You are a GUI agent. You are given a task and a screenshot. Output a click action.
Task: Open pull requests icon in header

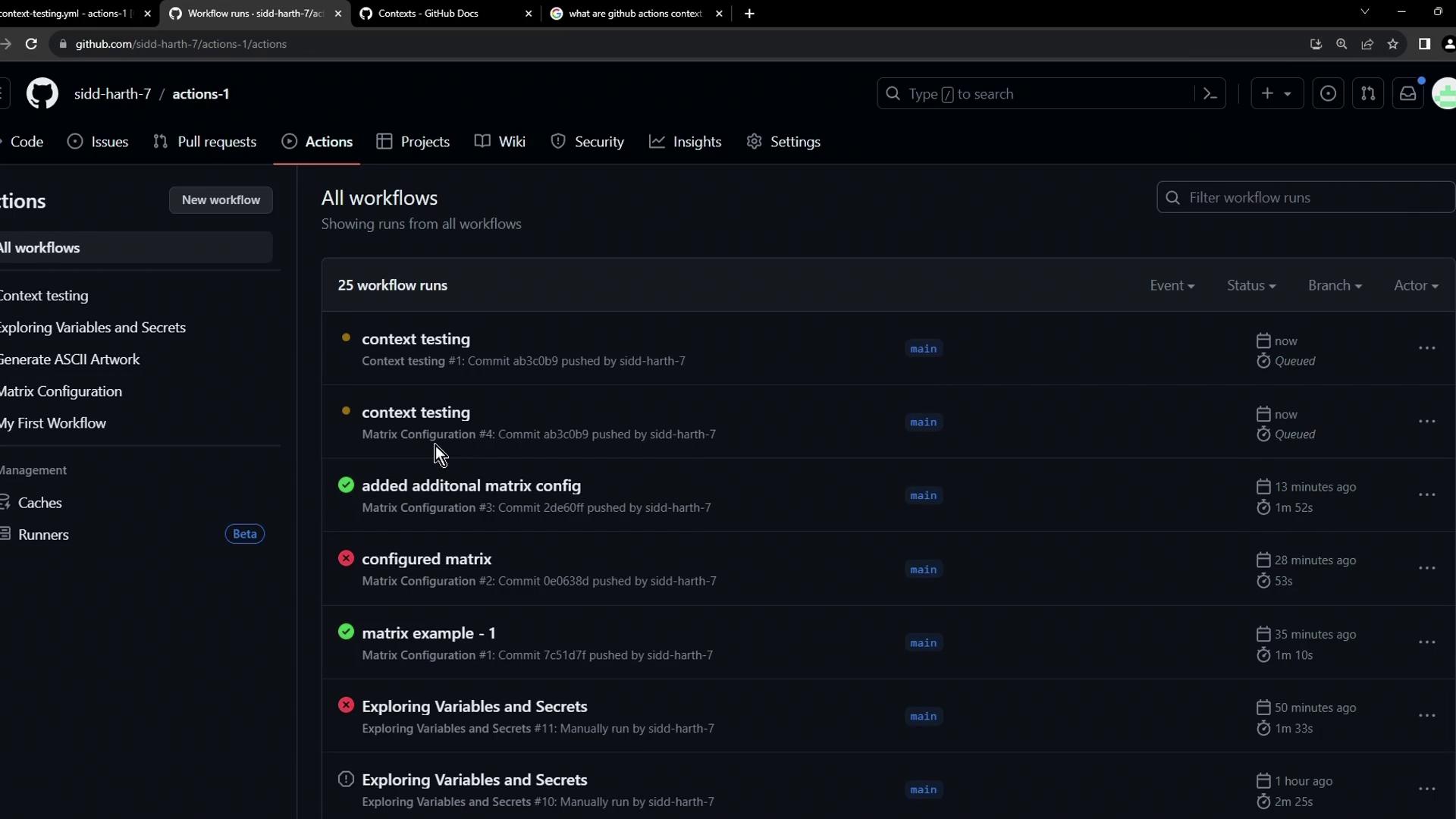click(1368, 94)
